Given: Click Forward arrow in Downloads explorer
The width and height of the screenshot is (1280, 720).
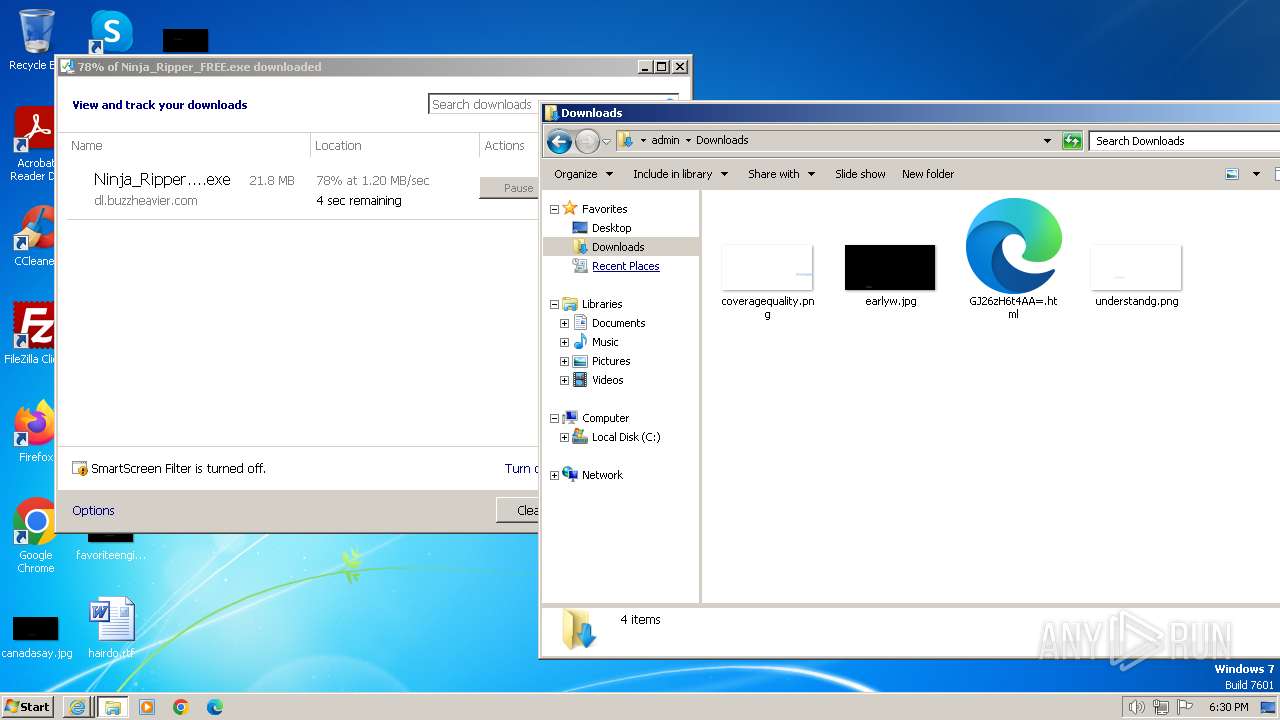Looking at the screenshot, I should pos(587,141).
